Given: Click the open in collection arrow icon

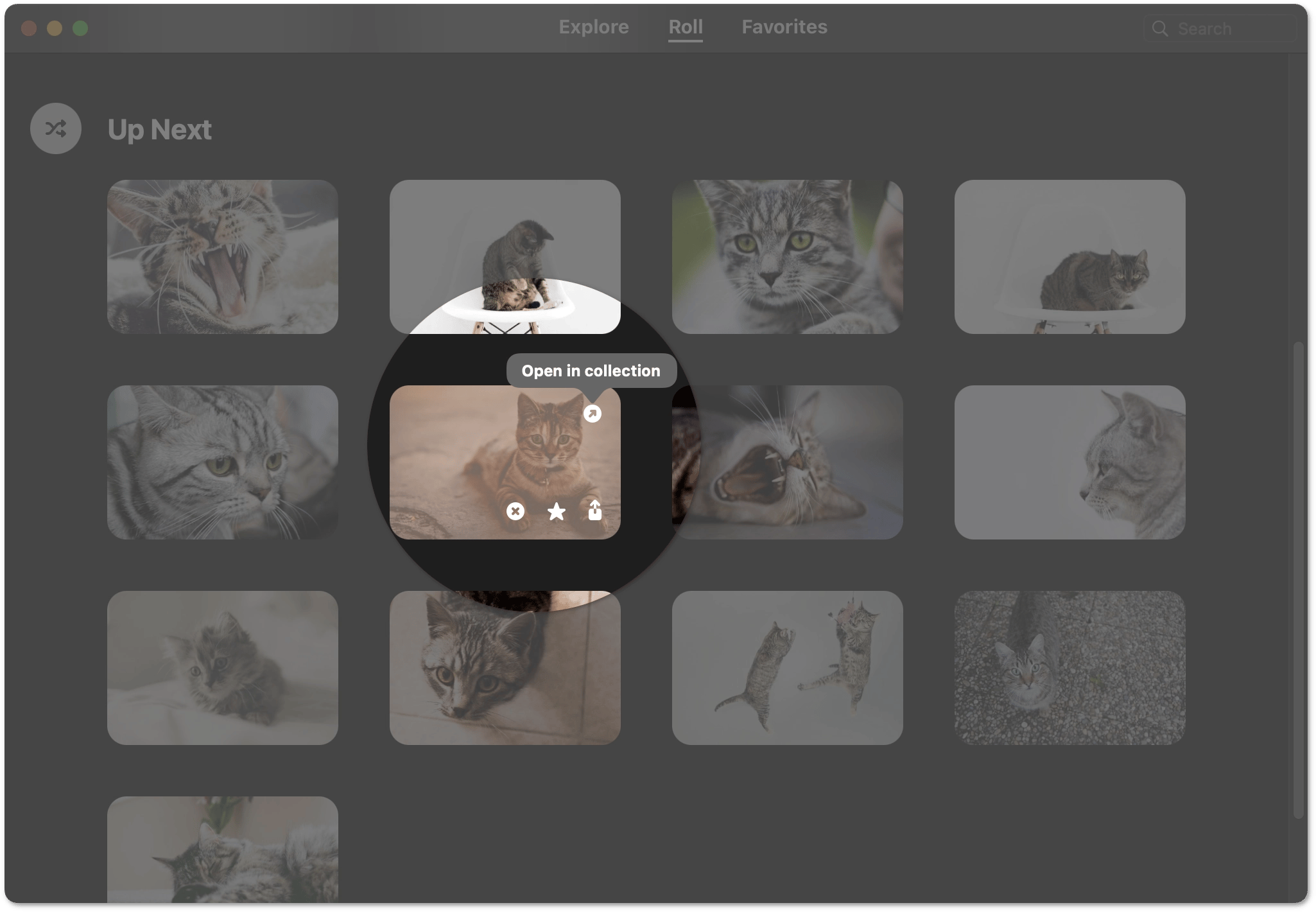Looking at the screenshot, I should click(592, 414).
